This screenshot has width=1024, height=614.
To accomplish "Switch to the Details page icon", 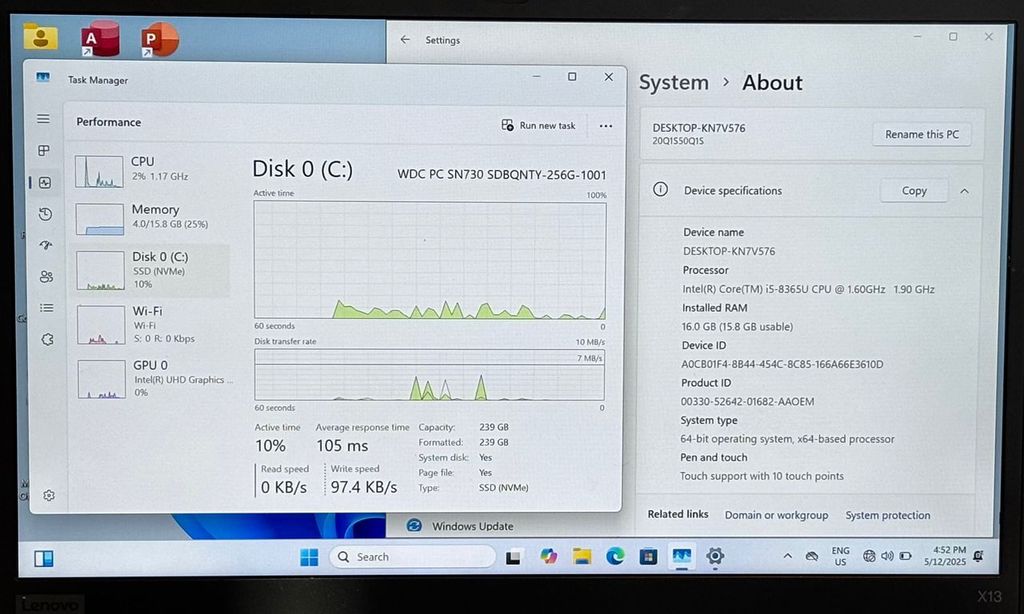I will (46, 308).
